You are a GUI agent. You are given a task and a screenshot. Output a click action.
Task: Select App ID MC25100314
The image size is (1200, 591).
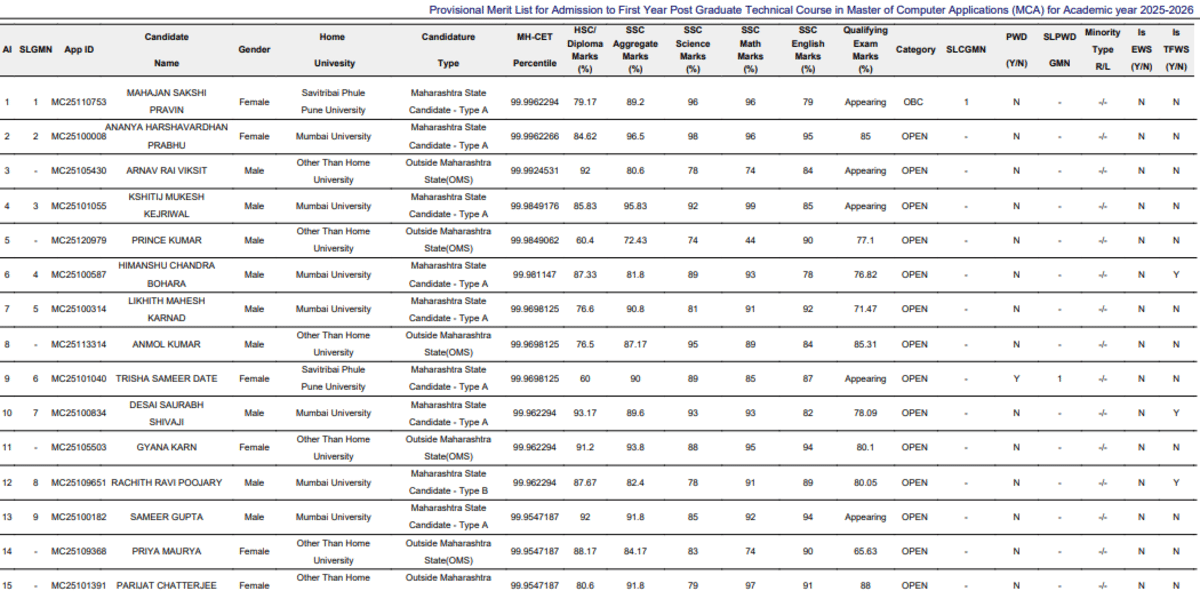[79, 309]
